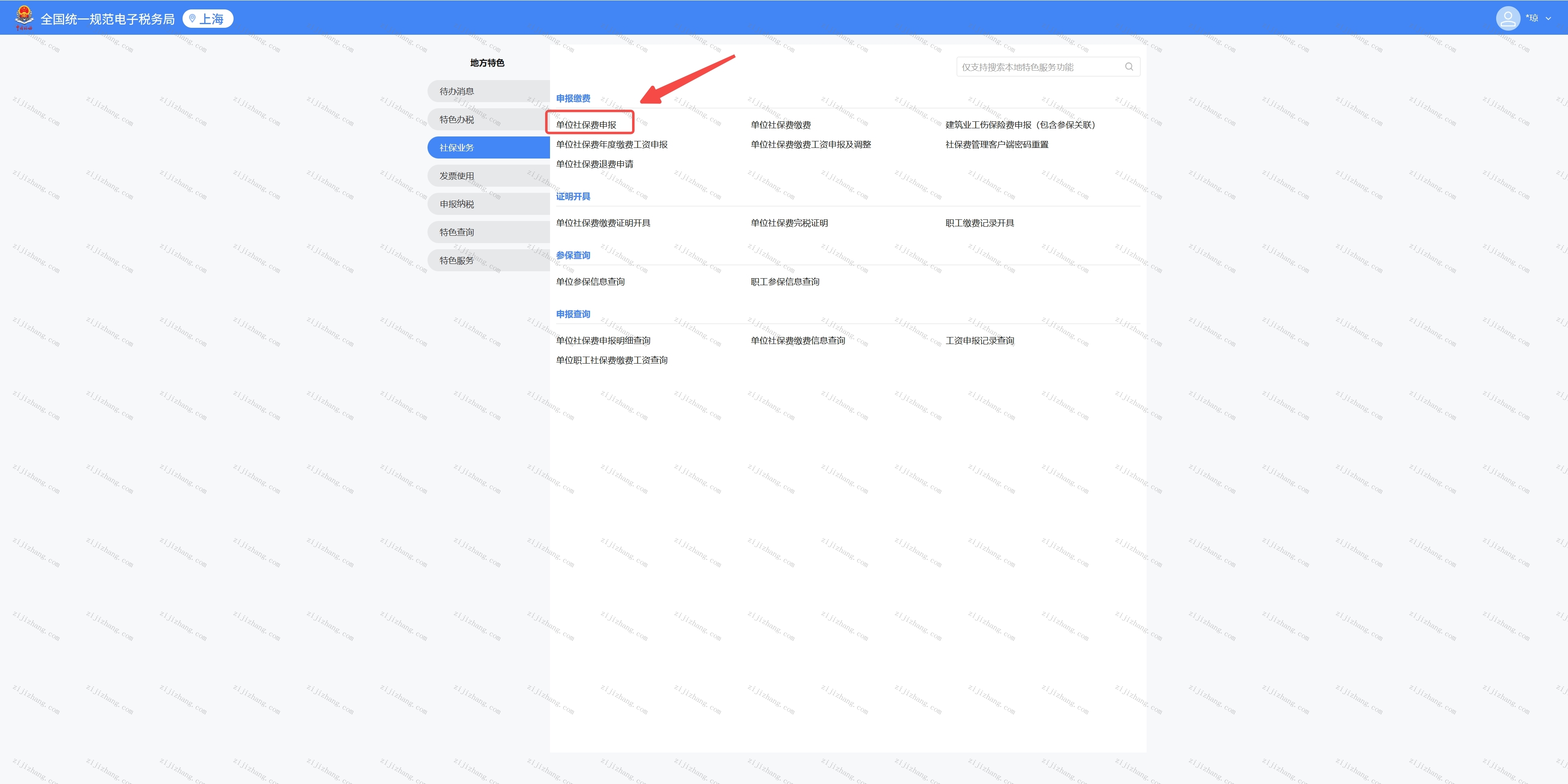Open 单位职工社保费缴费工资查询
The height and width of the screenshot is (784, 1568).
coord(612,360)
